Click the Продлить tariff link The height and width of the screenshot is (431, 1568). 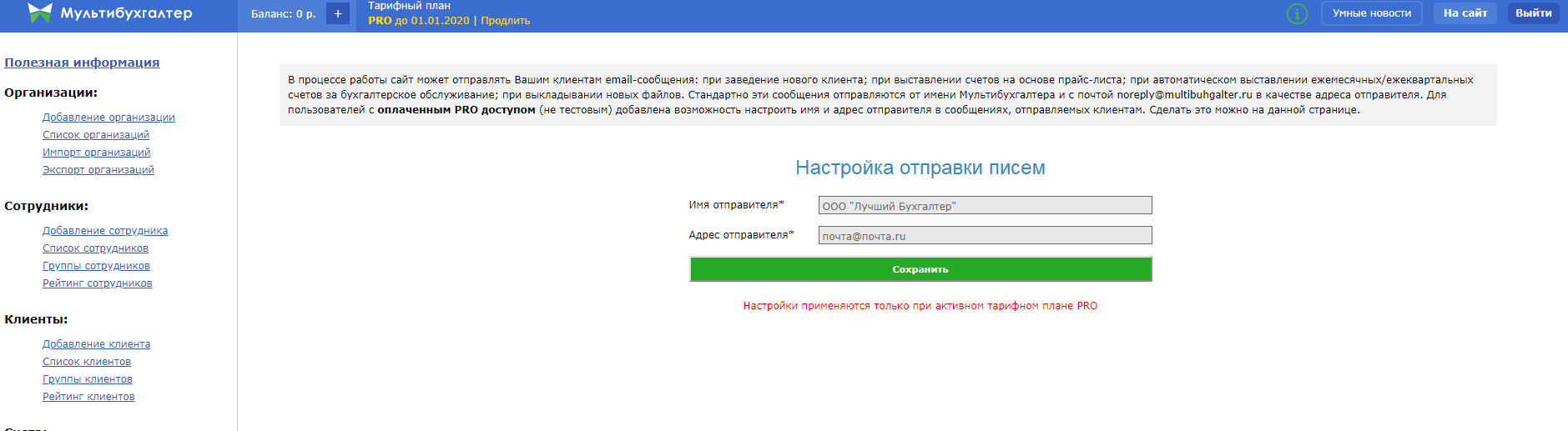pyautogui.click(x=505, y=21)
